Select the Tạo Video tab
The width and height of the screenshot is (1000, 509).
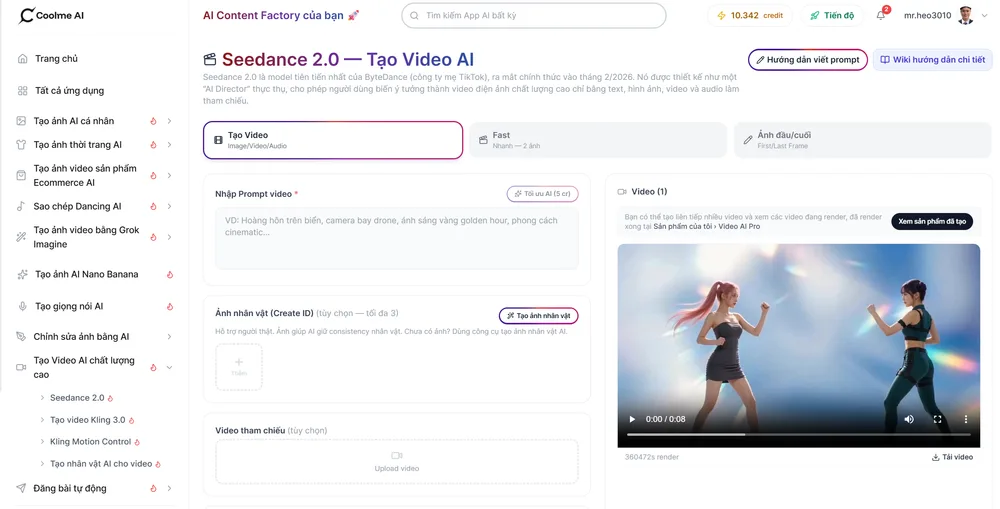(x=333, y=140)
